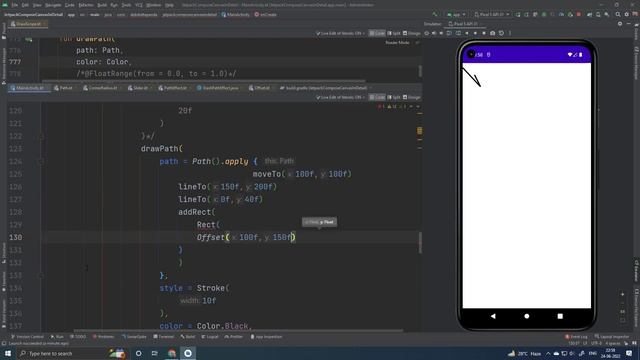Click emulator power button icon
Screen dimensions: 640x360
click(x=427, y=33)
